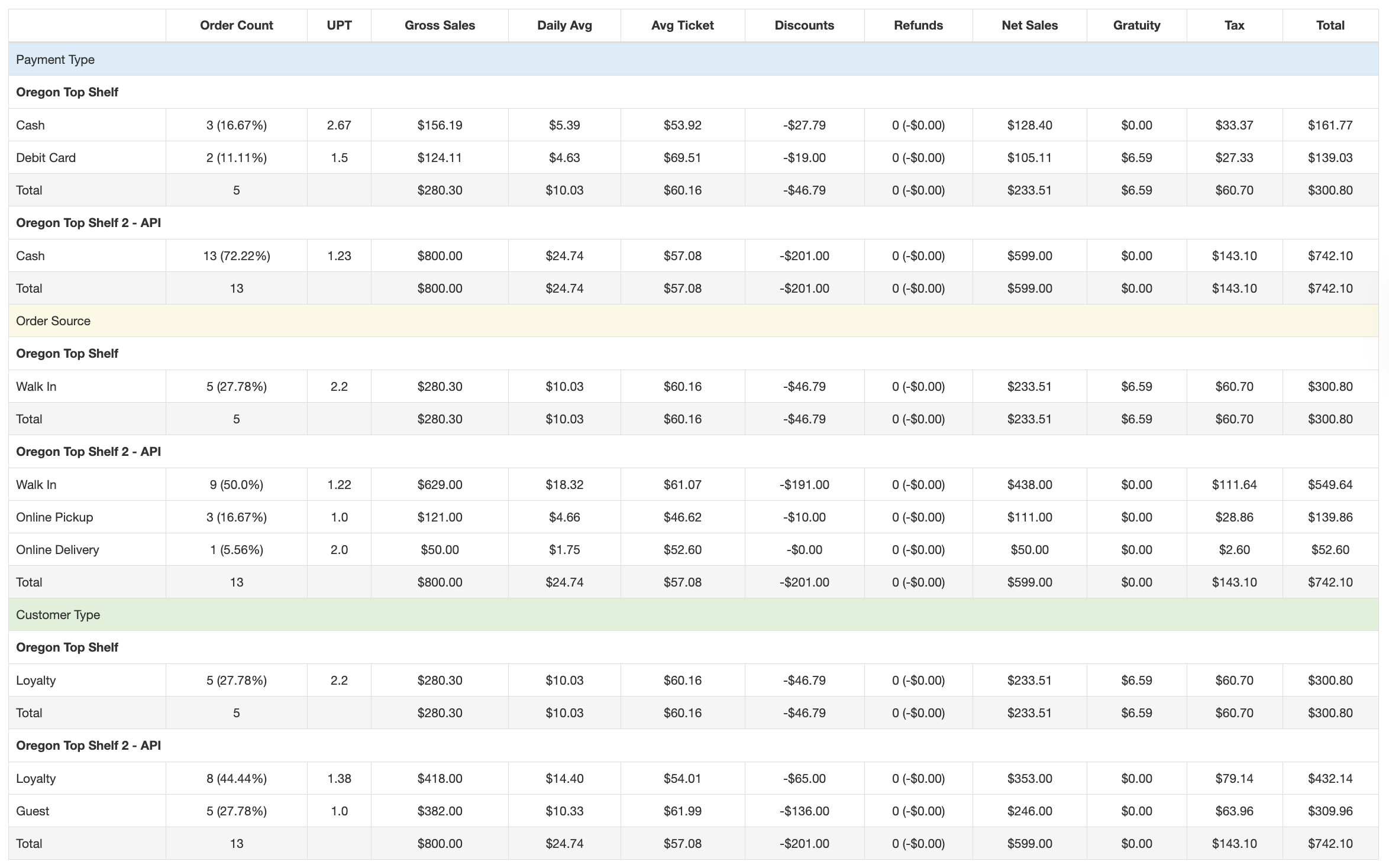Click the $69.51 Debit Card avg ticket
1389x868 pixels.
pos(682,157)
